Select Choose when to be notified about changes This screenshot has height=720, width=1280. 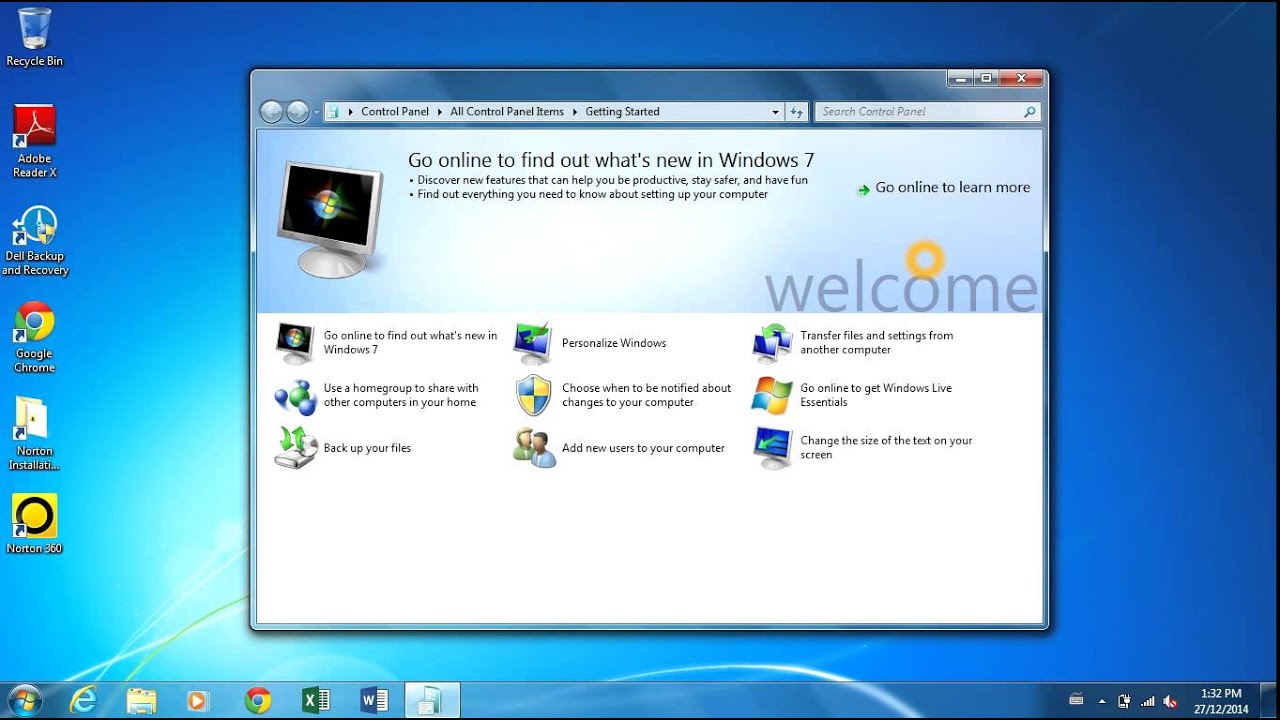click(624, 395)
